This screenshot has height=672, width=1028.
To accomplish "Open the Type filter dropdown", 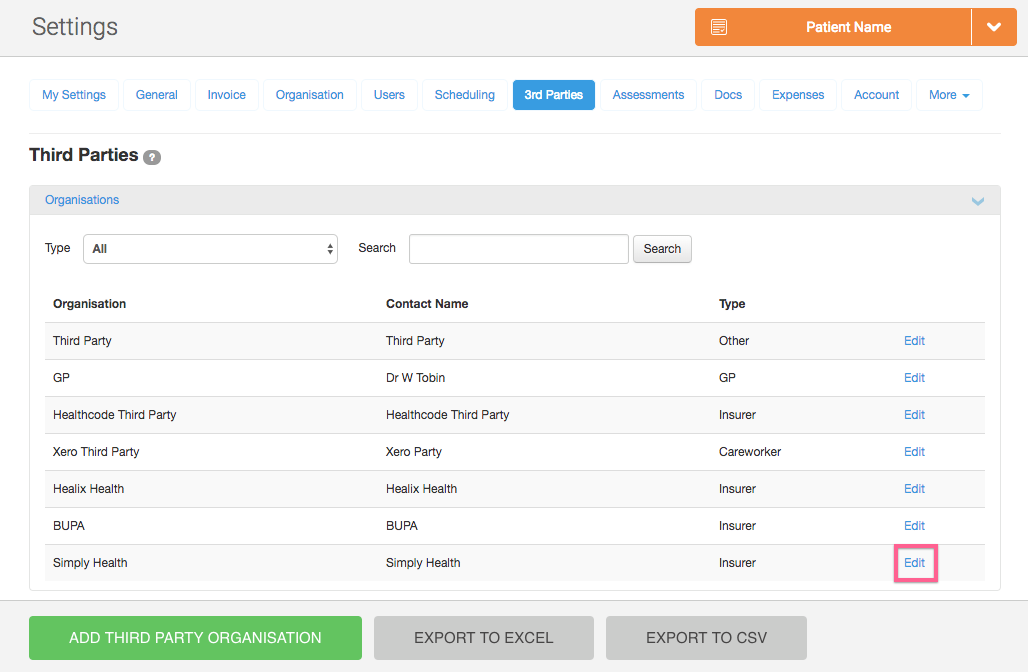I will click(x=210, y=249).
